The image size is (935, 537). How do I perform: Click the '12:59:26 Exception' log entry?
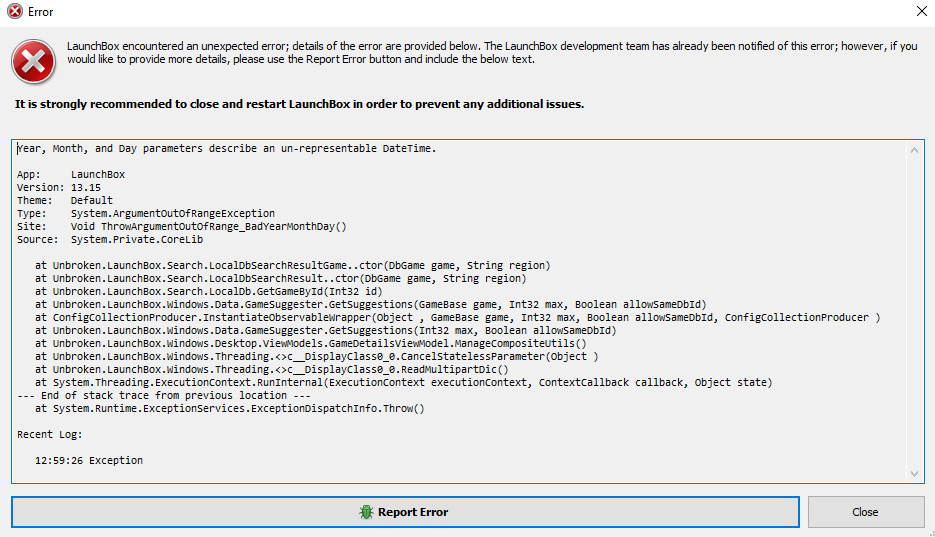(x=89, y=461)
